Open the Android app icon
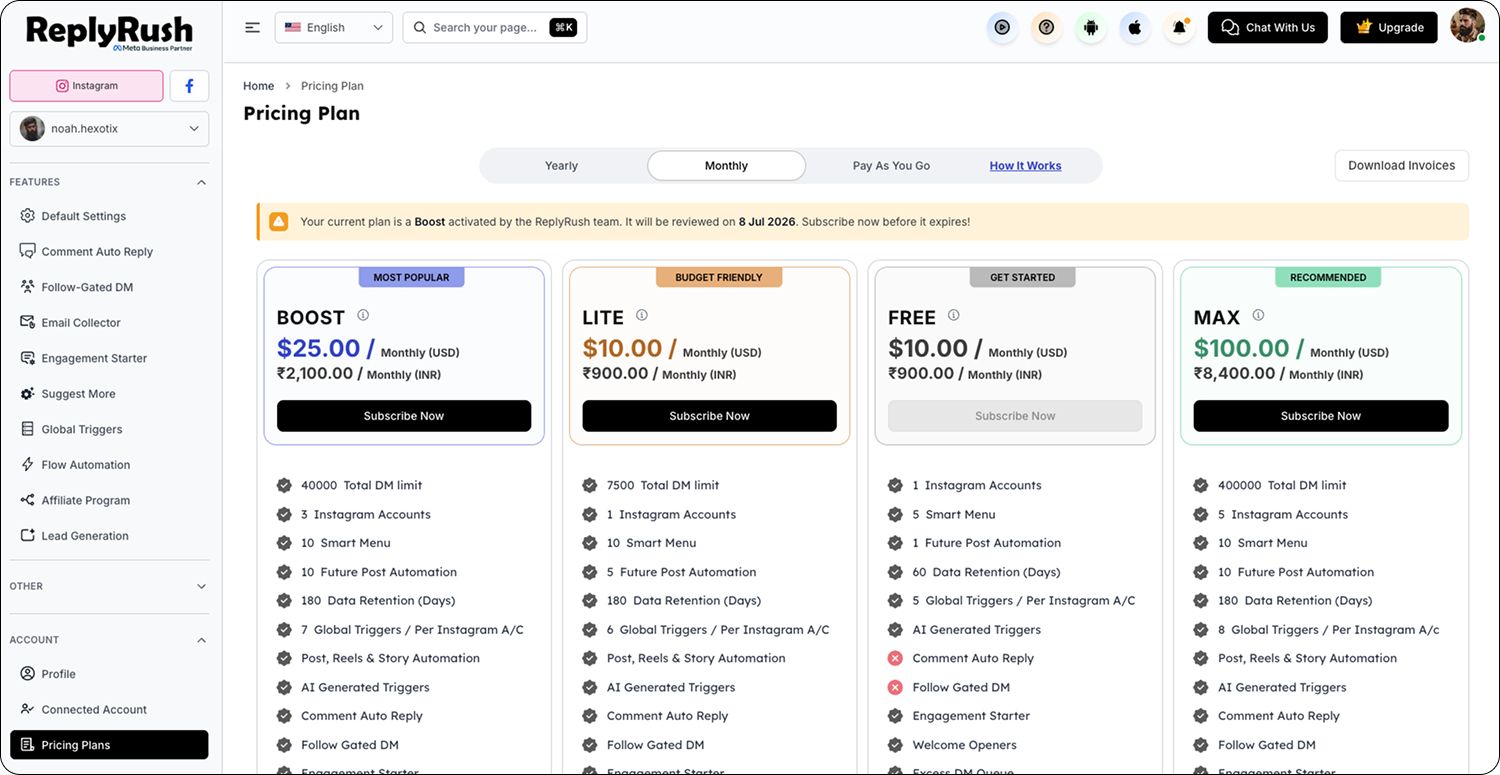 [x=1091, y=28]
